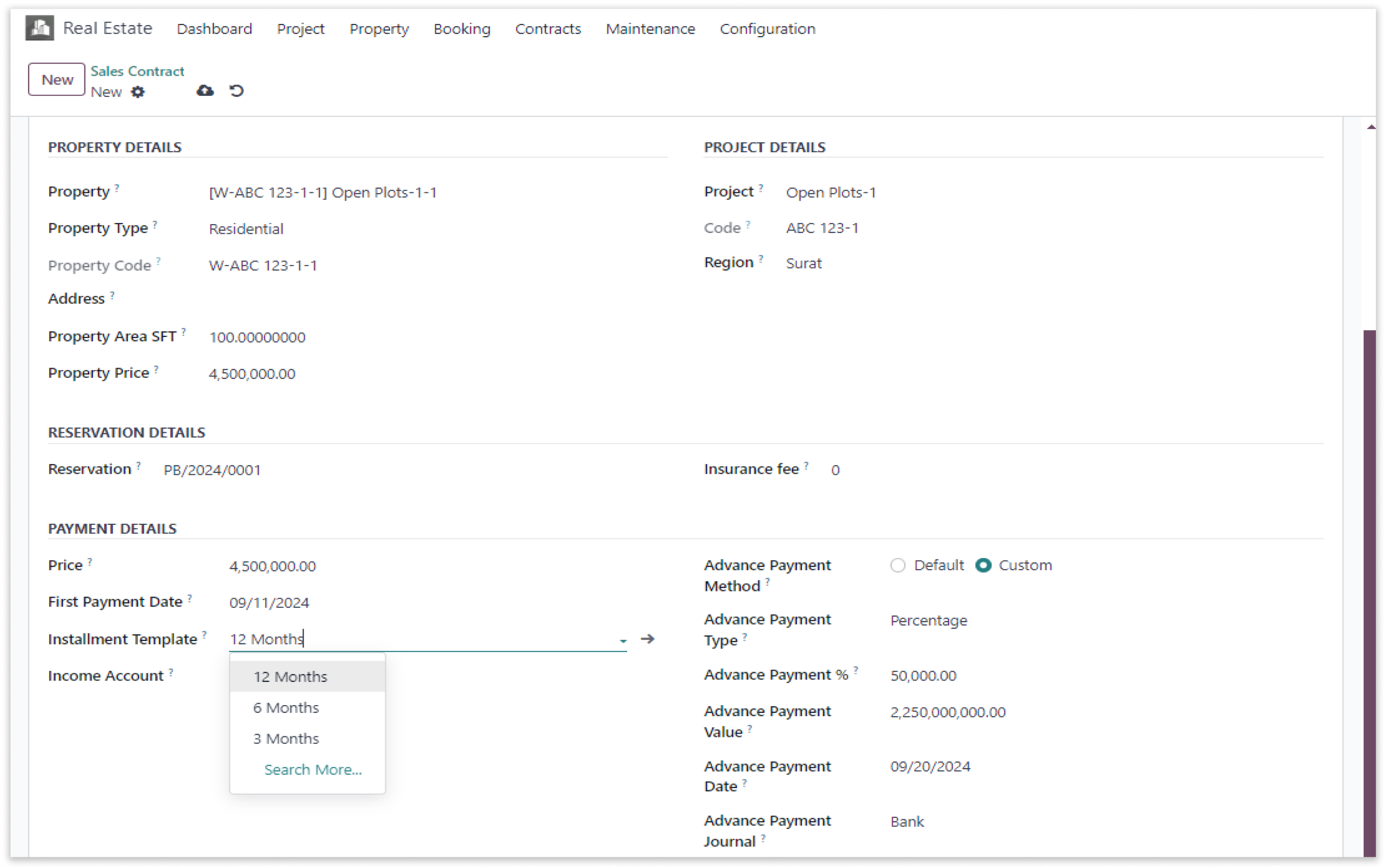This screenshot has height=868, width=1385.
Task: Click the Price field 4,500,000.00 in Payment Details
Action: point(272,566)
